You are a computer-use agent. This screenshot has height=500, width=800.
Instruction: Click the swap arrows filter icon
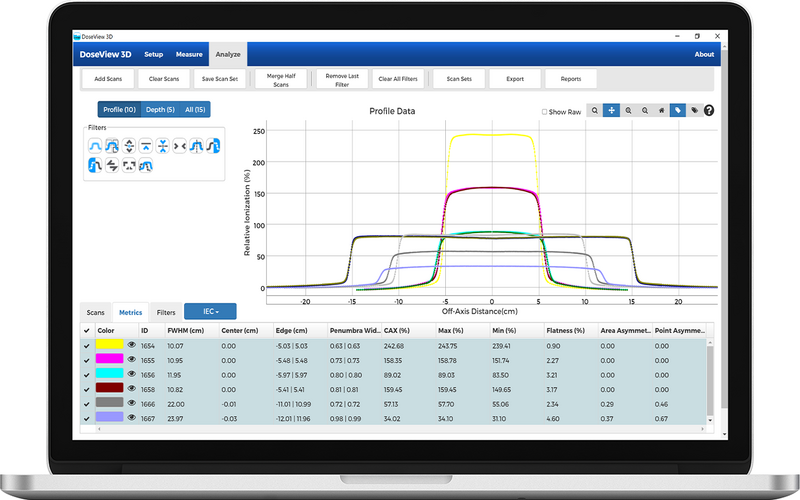112,166
